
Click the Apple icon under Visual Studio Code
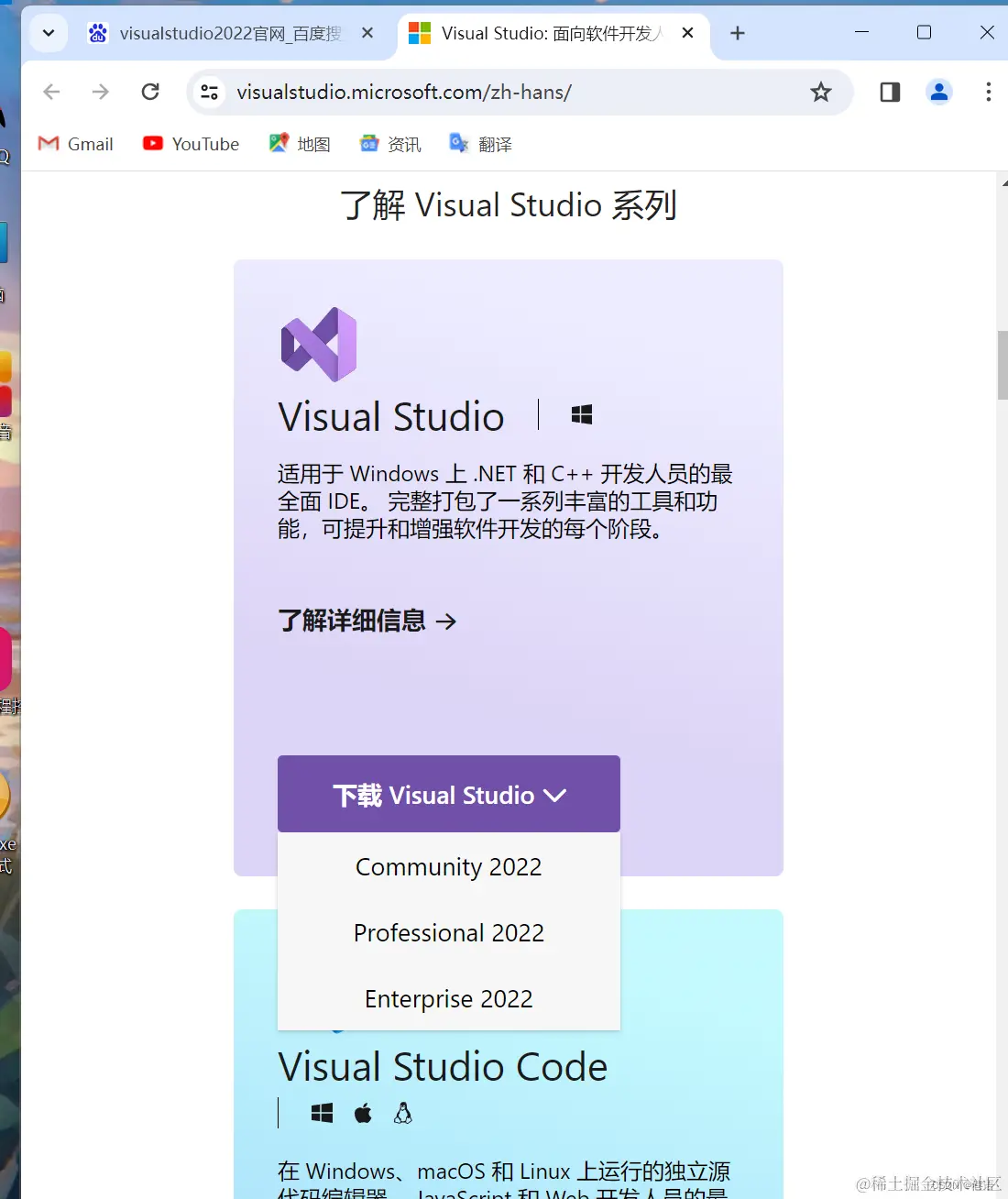[x=364, y=1113]
